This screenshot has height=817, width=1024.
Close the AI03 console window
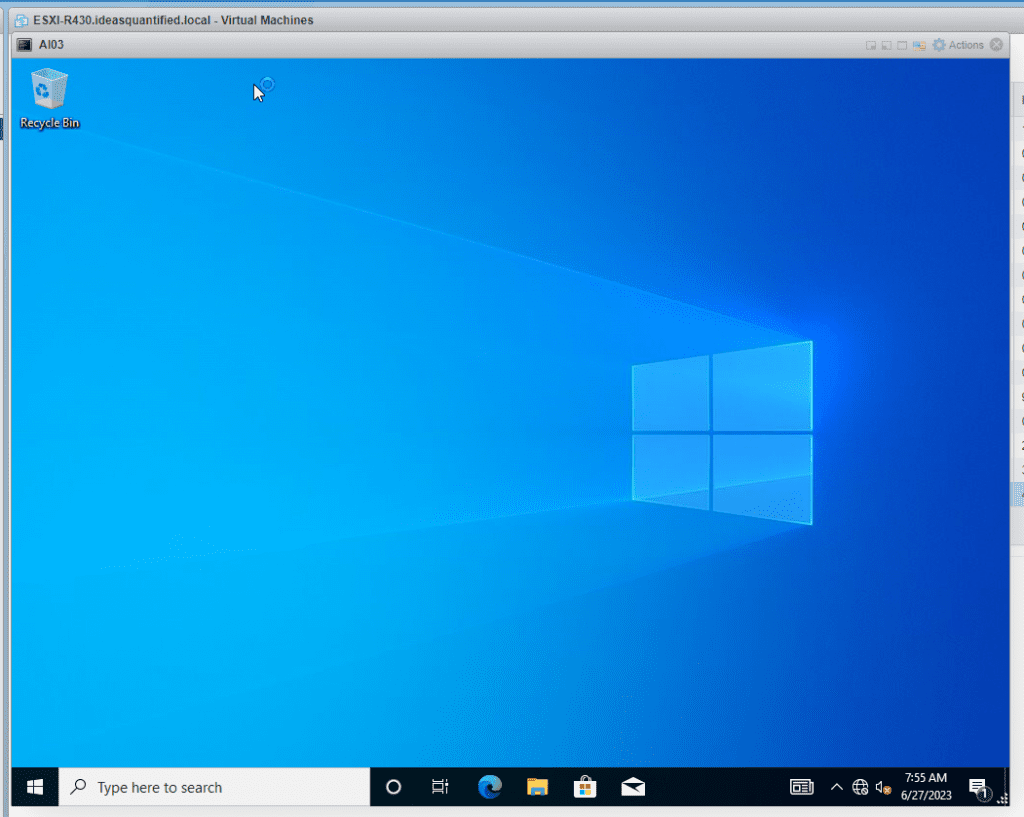click(x=997, y=44)
